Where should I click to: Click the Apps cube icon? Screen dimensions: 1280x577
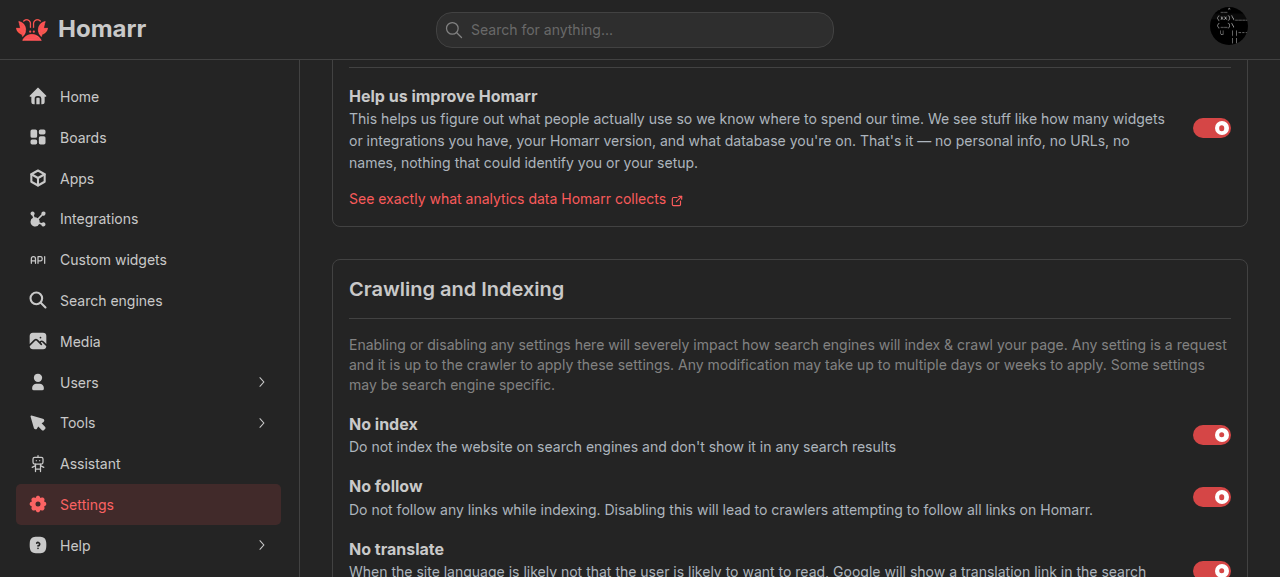point(38,179)
